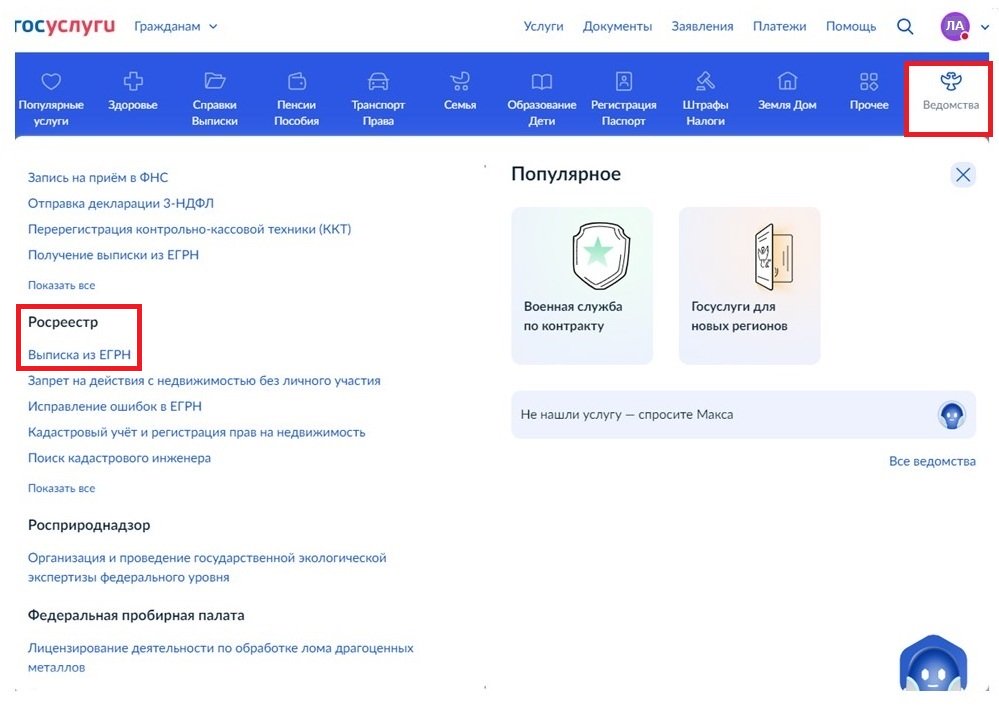Open the Военная служба по контракту card

coord(581,285)
